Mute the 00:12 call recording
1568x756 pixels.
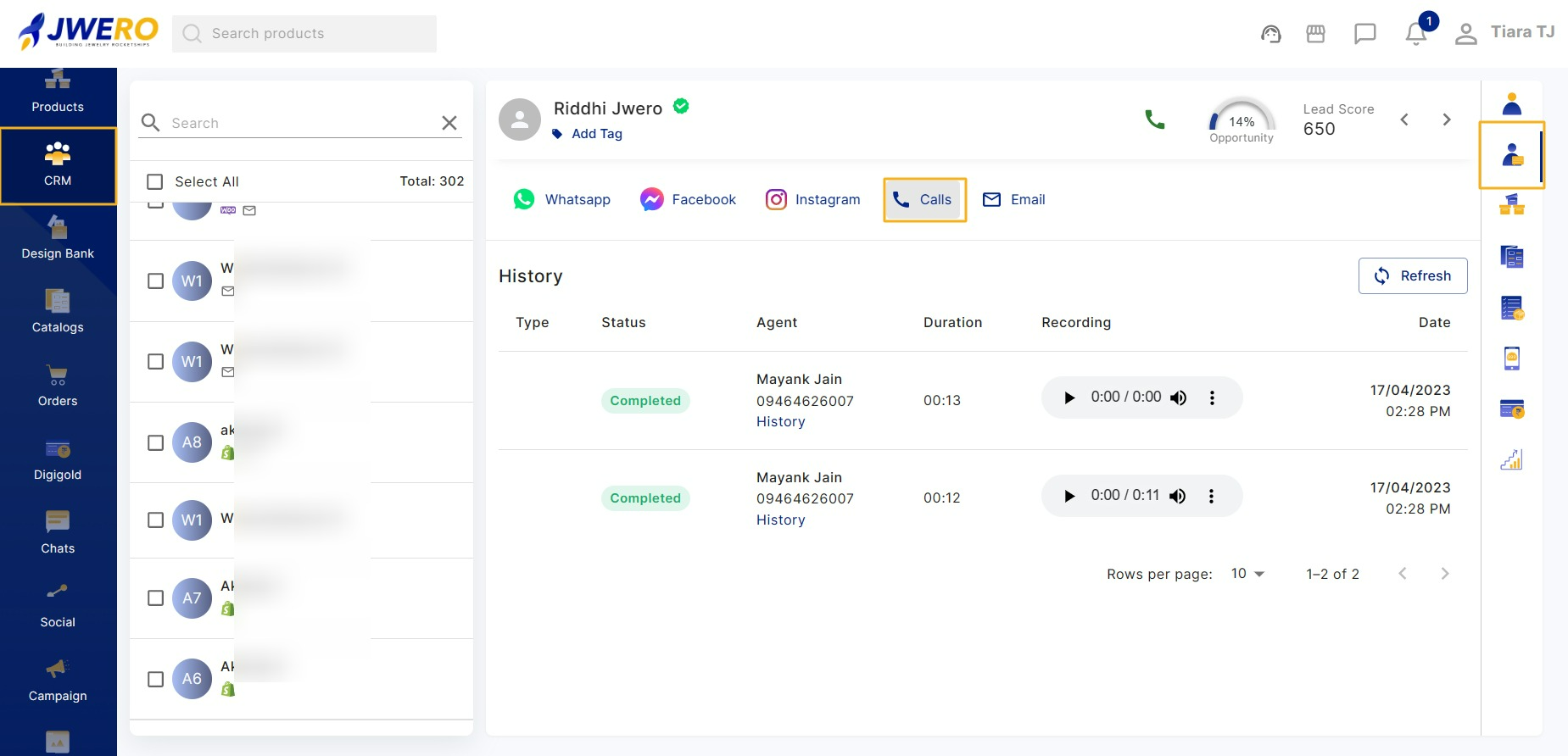pos(1178,496)
